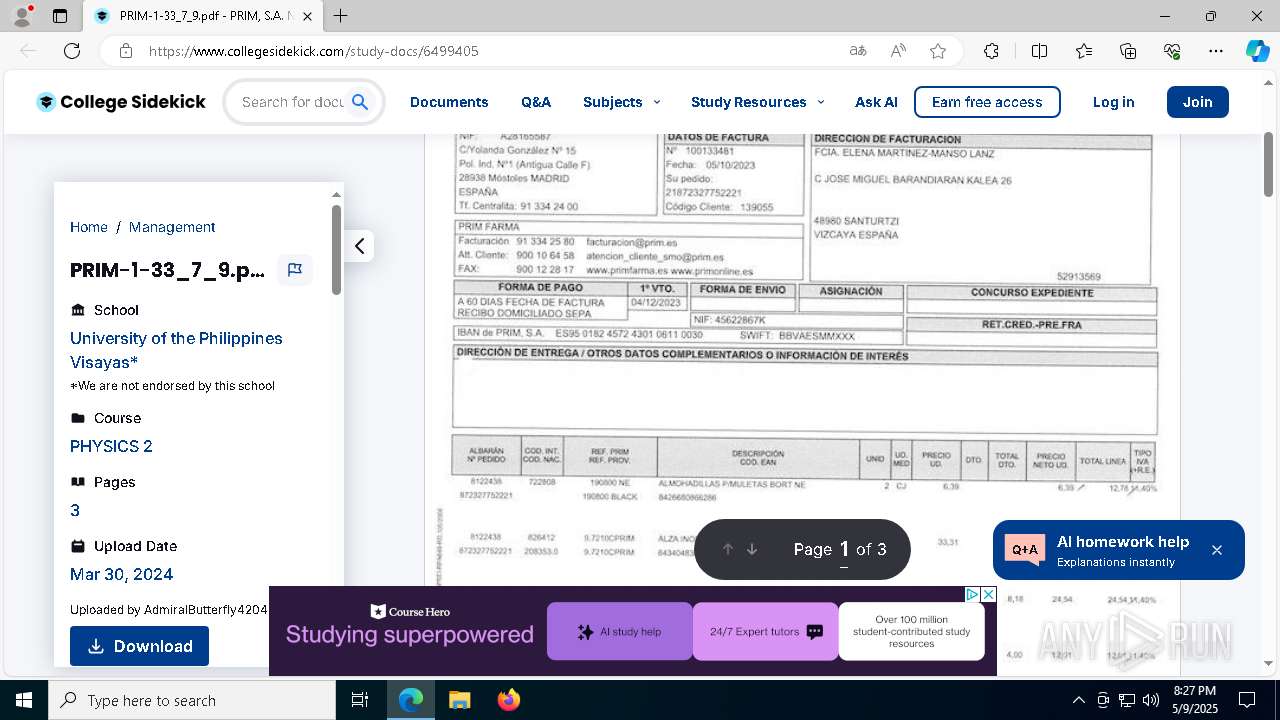Open the favorites list icon

[x=1084, y=51]
